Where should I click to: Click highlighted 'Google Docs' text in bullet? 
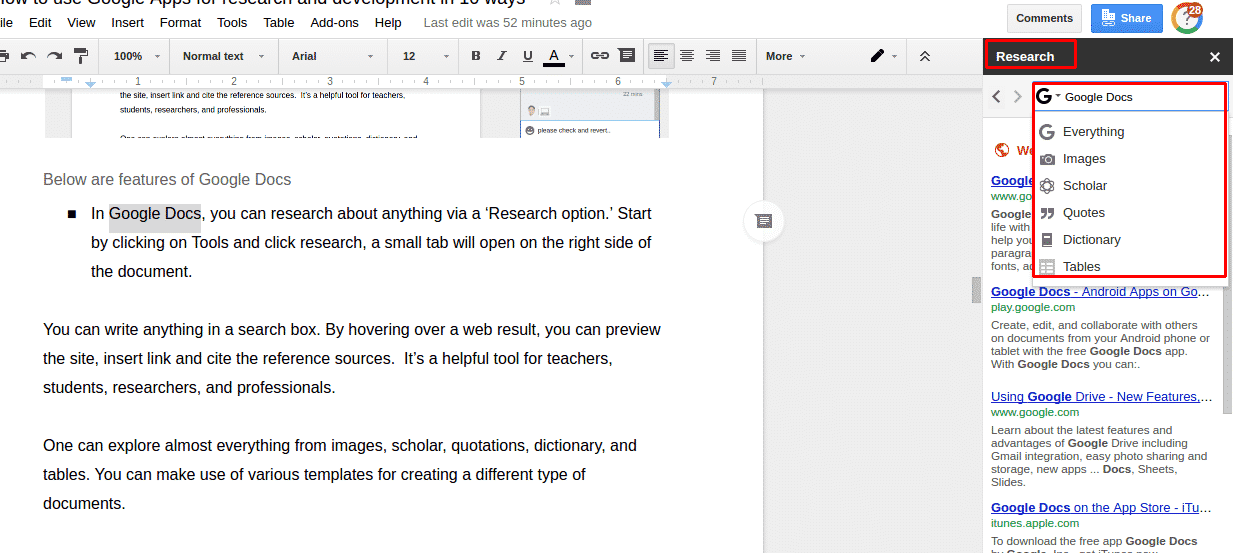[155, 213]
